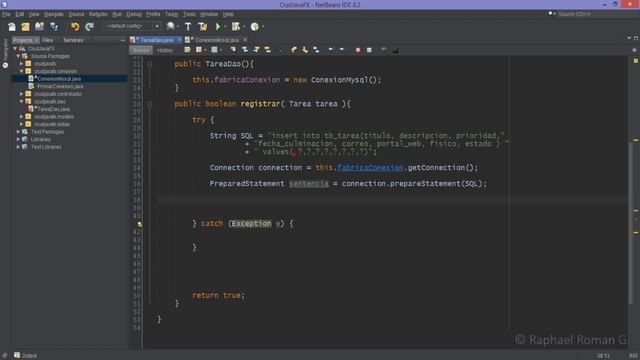This screenshot has height=360, width=640.
Task: Click the Redo arrow icon
Action: [x=89, y=27]
